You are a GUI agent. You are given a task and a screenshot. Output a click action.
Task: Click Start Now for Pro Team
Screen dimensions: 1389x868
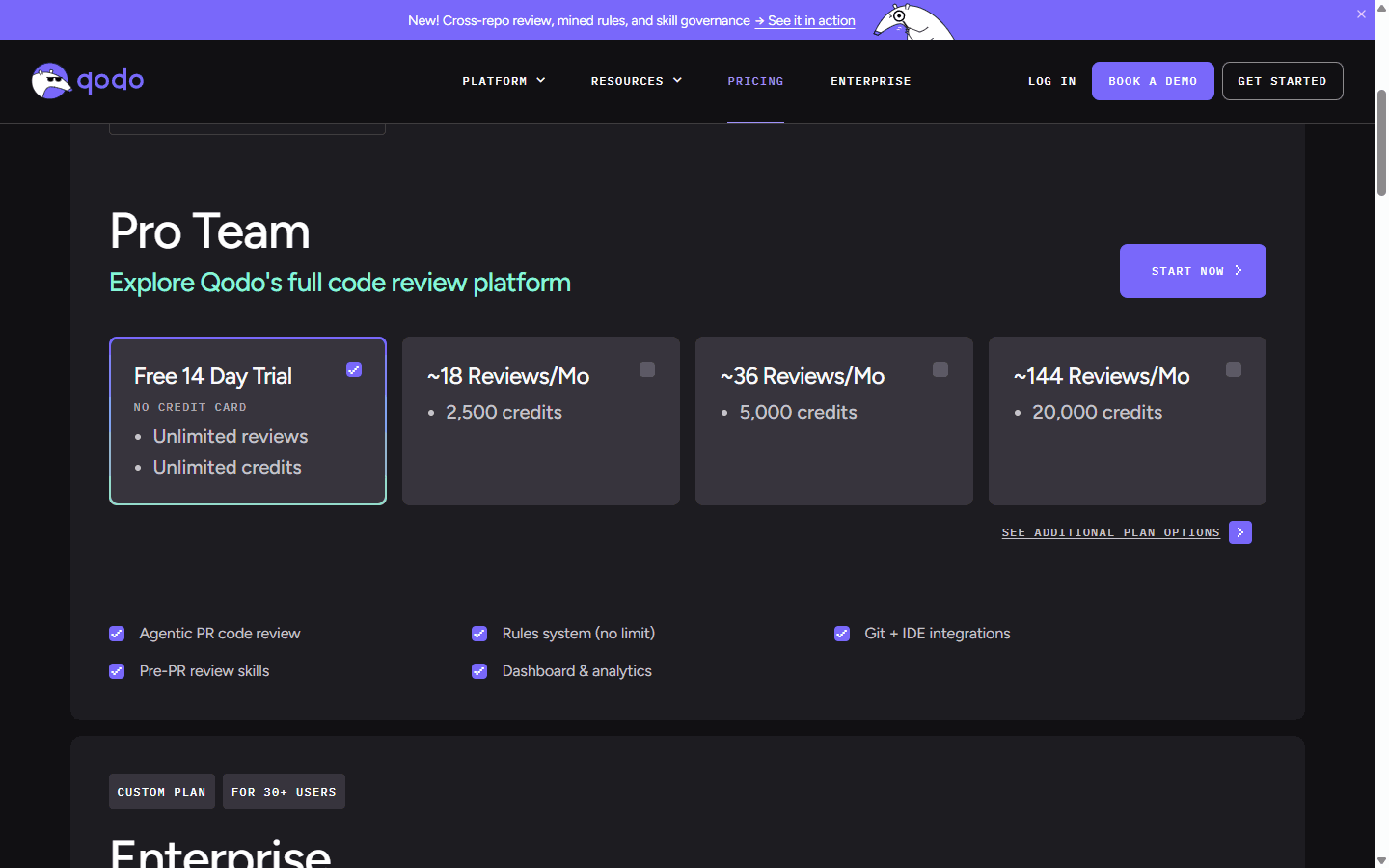(x=1192, y=271)
